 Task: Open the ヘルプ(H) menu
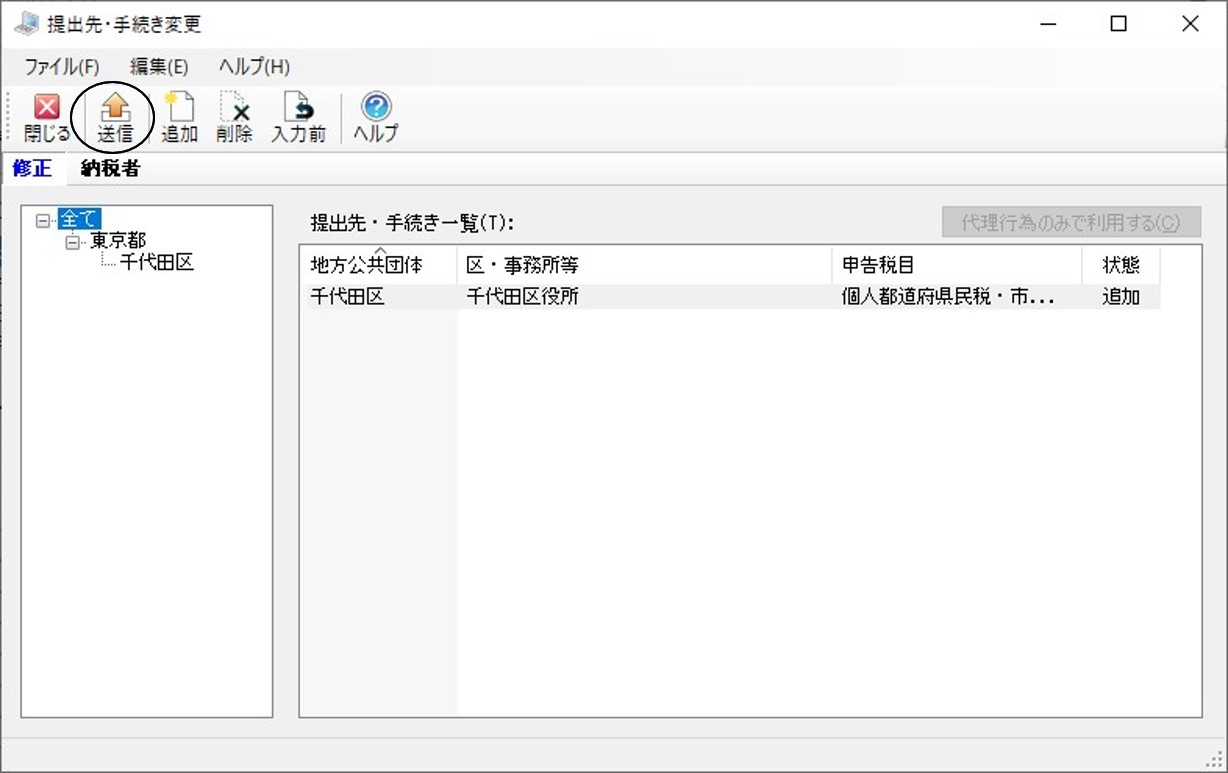coord(254,67)
